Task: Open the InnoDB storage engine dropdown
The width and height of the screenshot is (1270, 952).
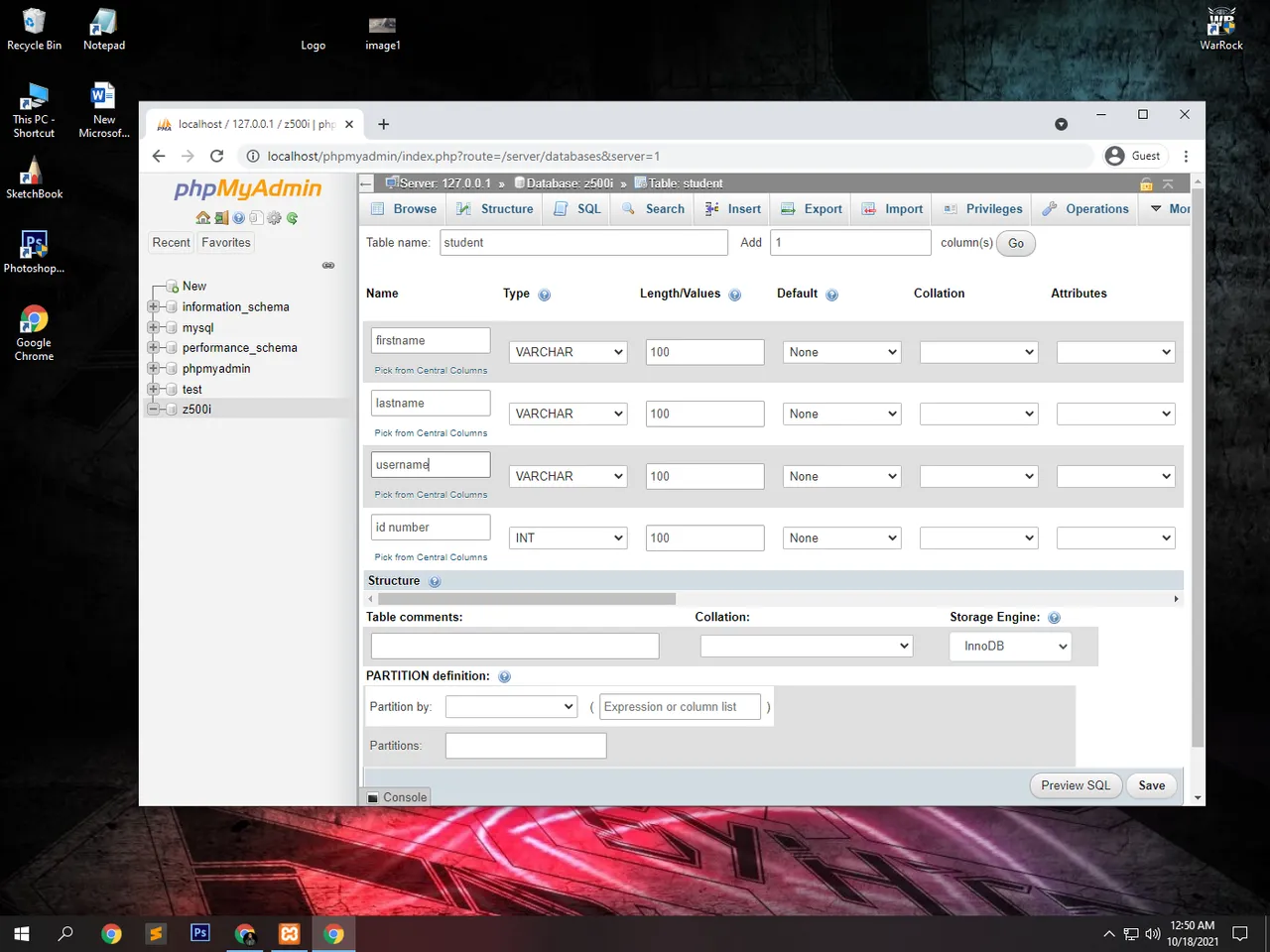Action: [x=1010, y=646]
